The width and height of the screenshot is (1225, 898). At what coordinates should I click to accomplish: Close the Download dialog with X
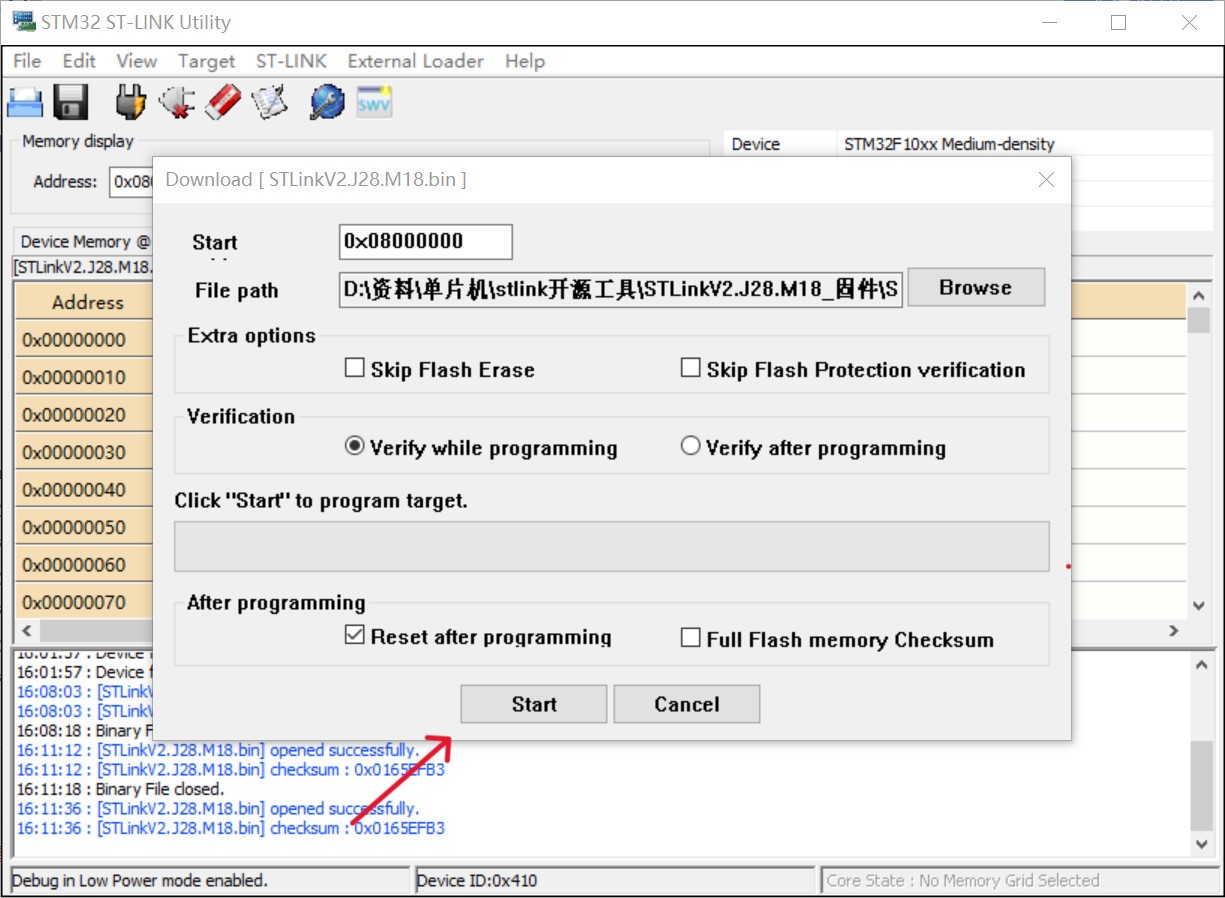pos(1046,180)
